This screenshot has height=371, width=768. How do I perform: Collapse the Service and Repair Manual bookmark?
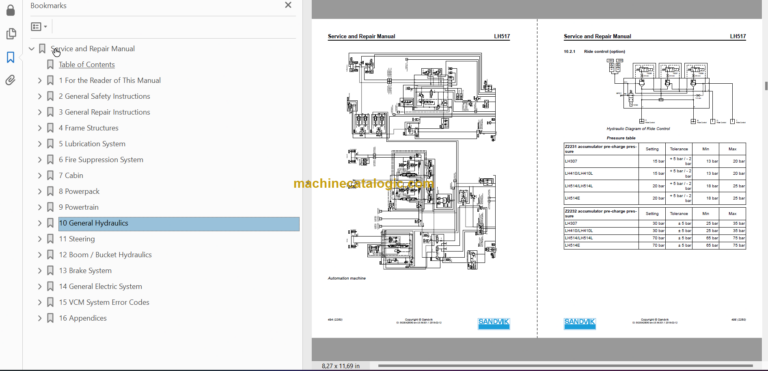[32, 49]
